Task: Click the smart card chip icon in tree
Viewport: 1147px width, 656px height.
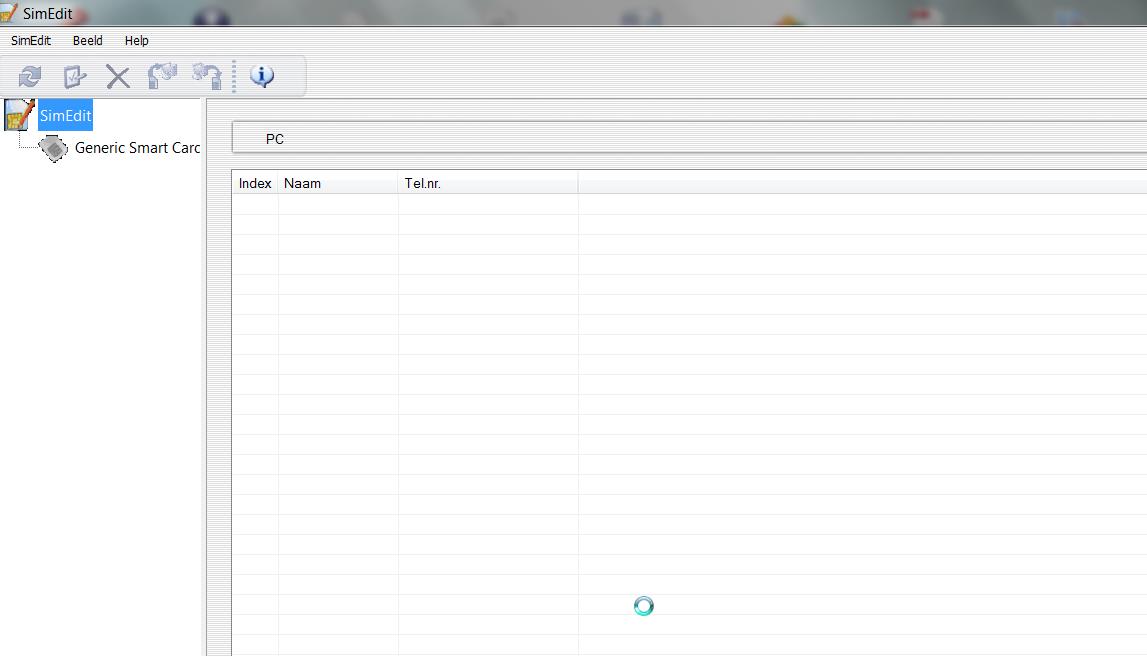Action: point(53,148)
